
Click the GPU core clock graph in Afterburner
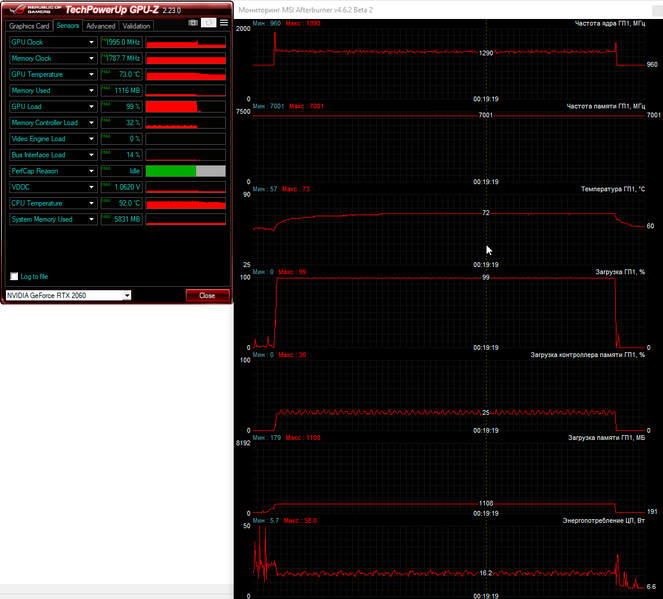tap(449, 63)
